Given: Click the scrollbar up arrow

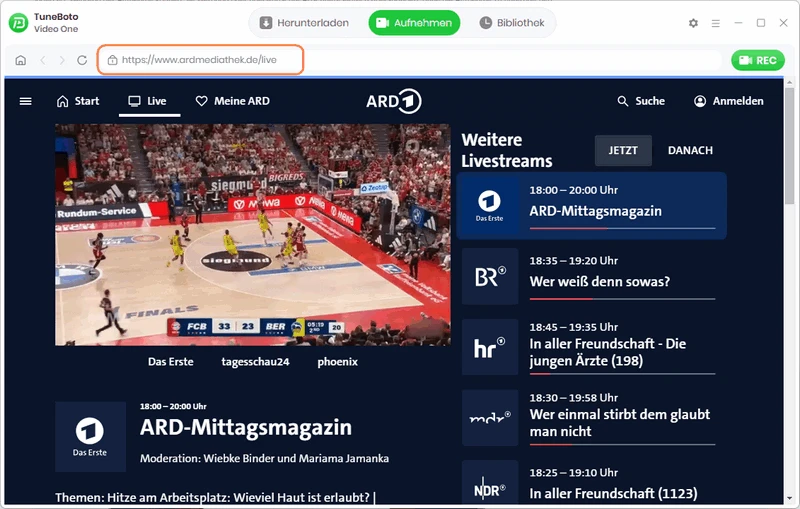Looking at the screenshot, I should point(789,82).
